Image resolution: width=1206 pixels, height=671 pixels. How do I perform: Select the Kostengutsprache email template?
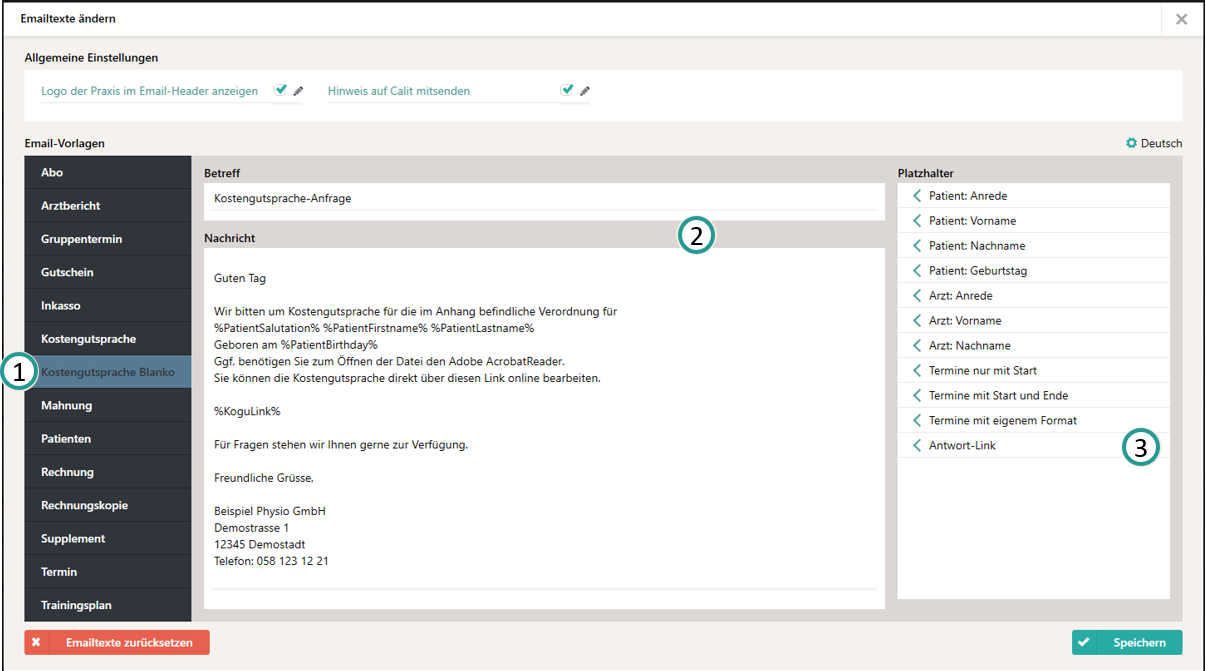[108, 339]
